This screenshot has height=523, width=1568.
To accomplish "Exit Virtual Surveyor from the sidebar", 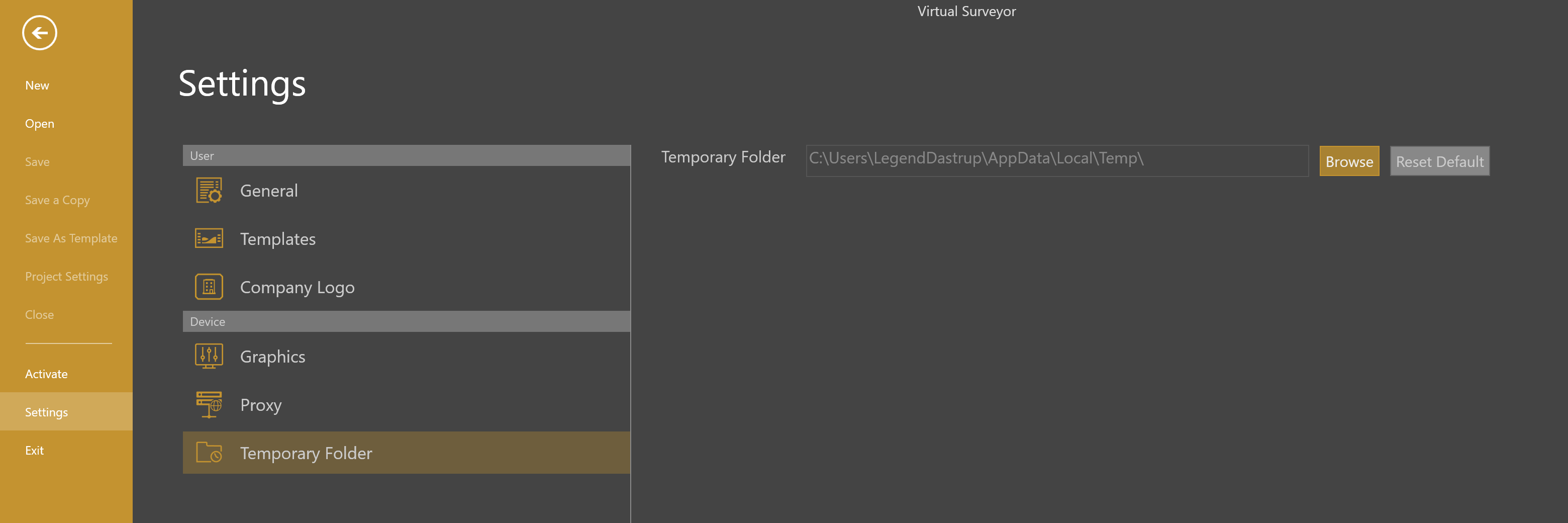I will pos(34,450).
